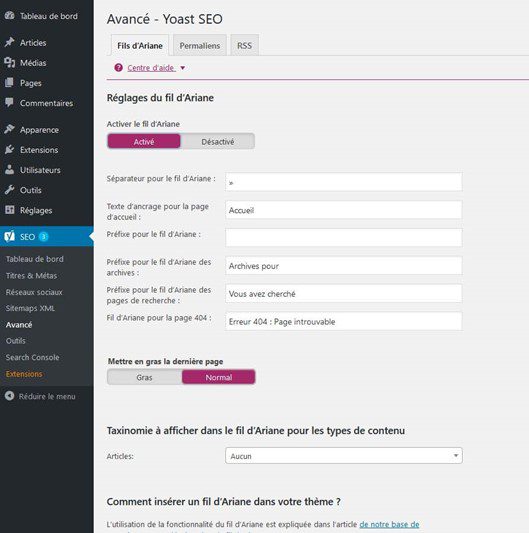The width and height of the screenshot is (529, 533).
Task: Click the Yoast SEO logo icon
Action: coord(10,236)
